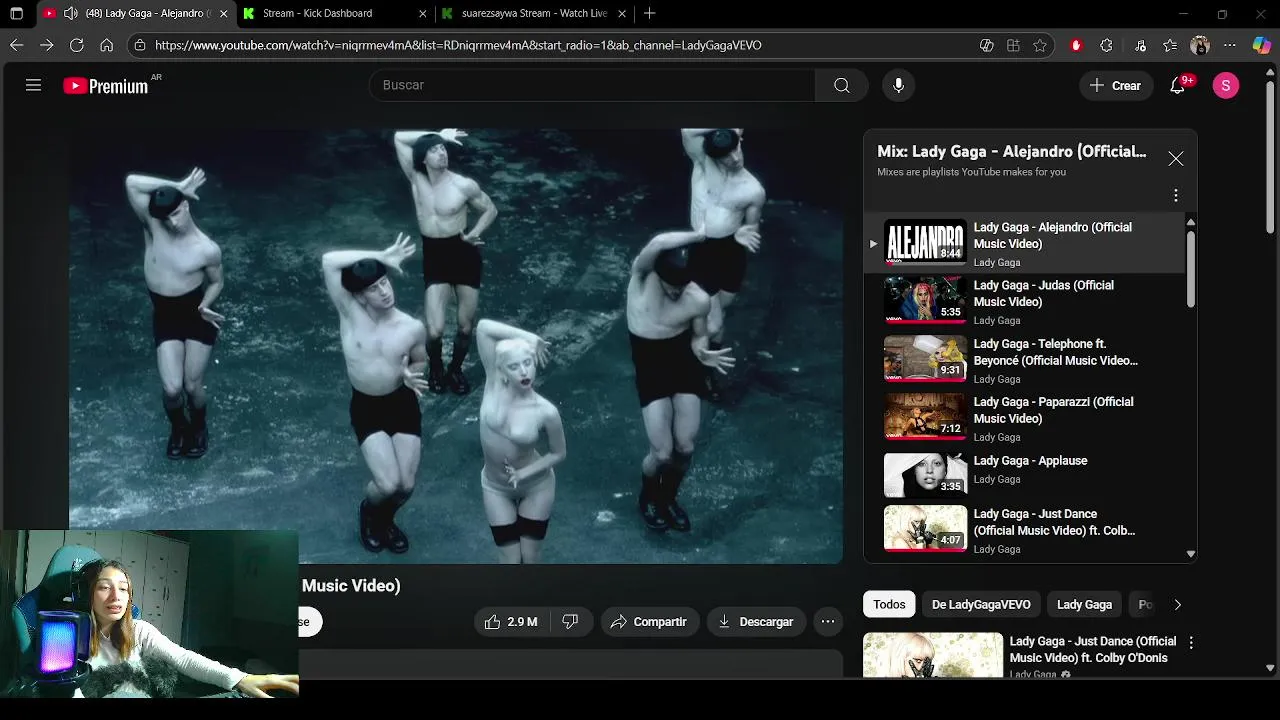
Task: Open the account avatar menu
Action: pyautogui.click(x=1226, y=86)
